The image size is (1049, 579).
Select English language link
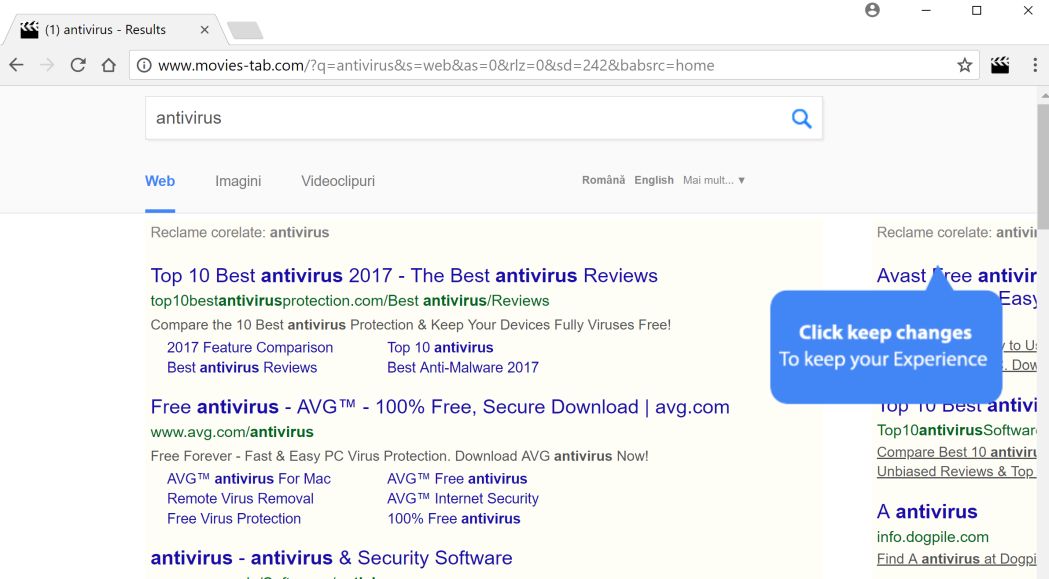tap(654, 180)
